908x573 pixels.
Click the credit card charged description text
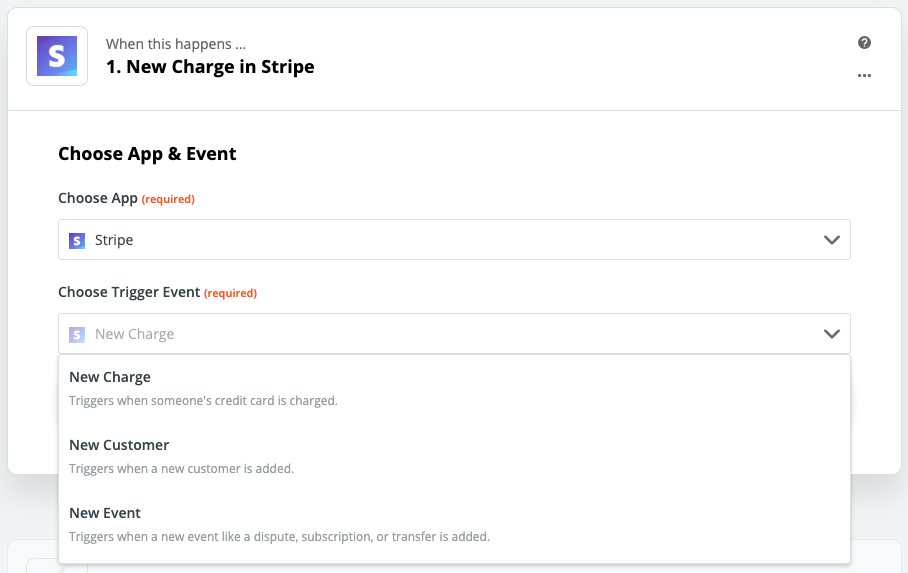203,401
